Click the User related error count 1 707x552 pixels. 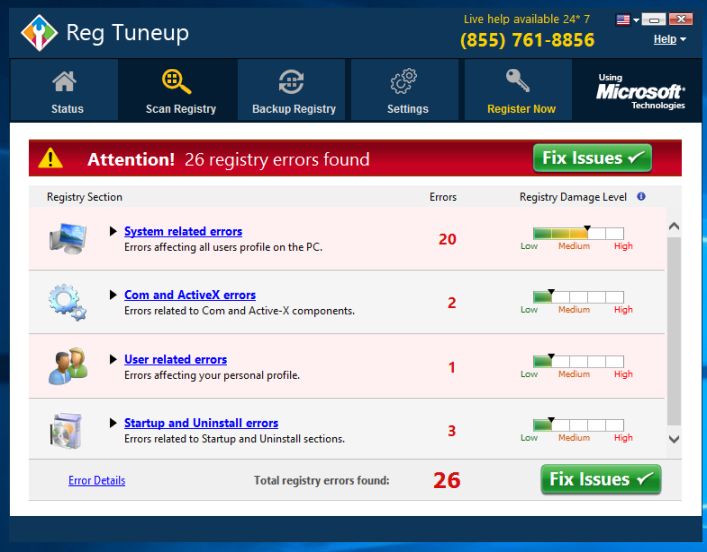[x=451, y=367]
